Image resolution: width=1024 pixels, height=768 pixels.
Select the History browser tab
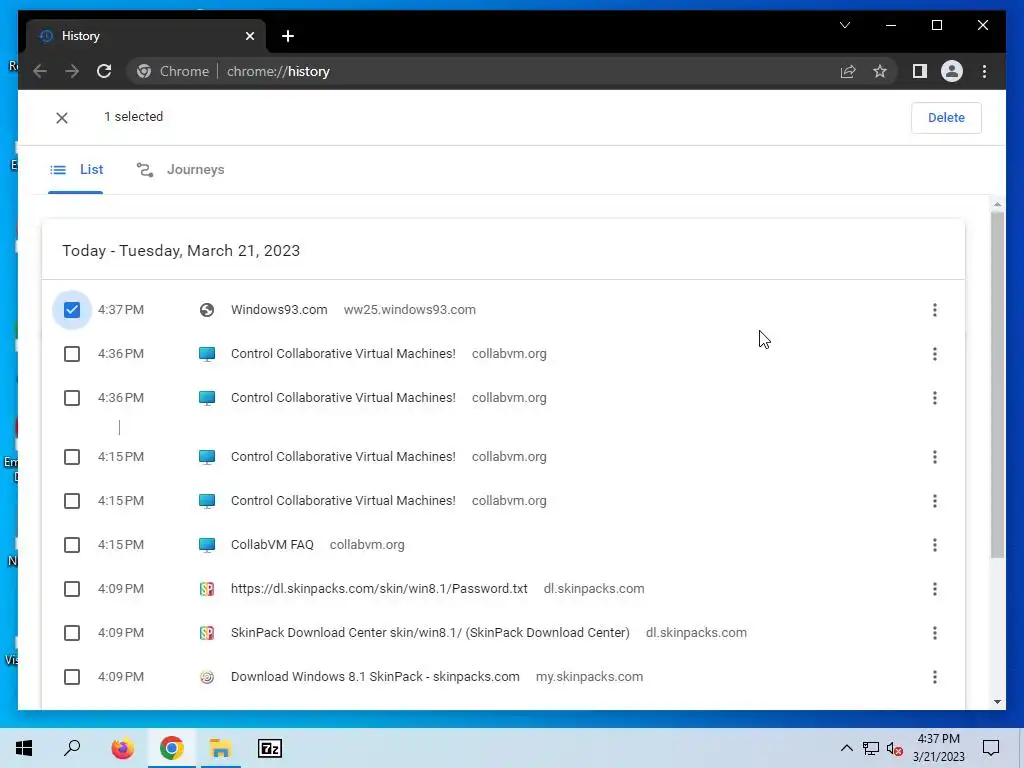[x=146, y=36]
